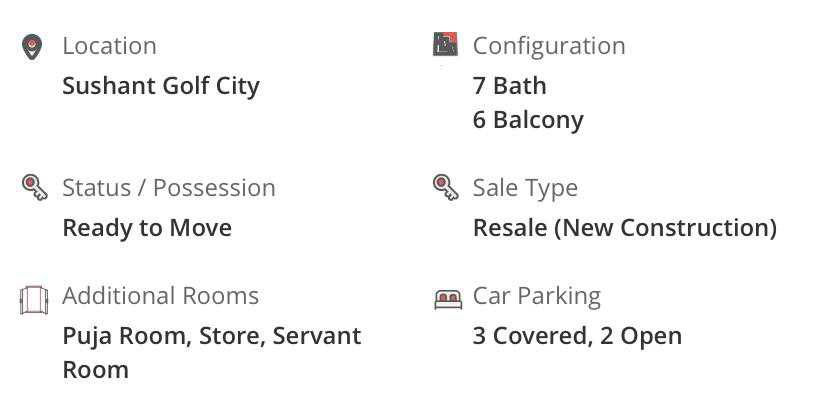This screenshot has width=828, height=405.
Task: Click the Configuration floor plan icon
Action: (445, 45)
